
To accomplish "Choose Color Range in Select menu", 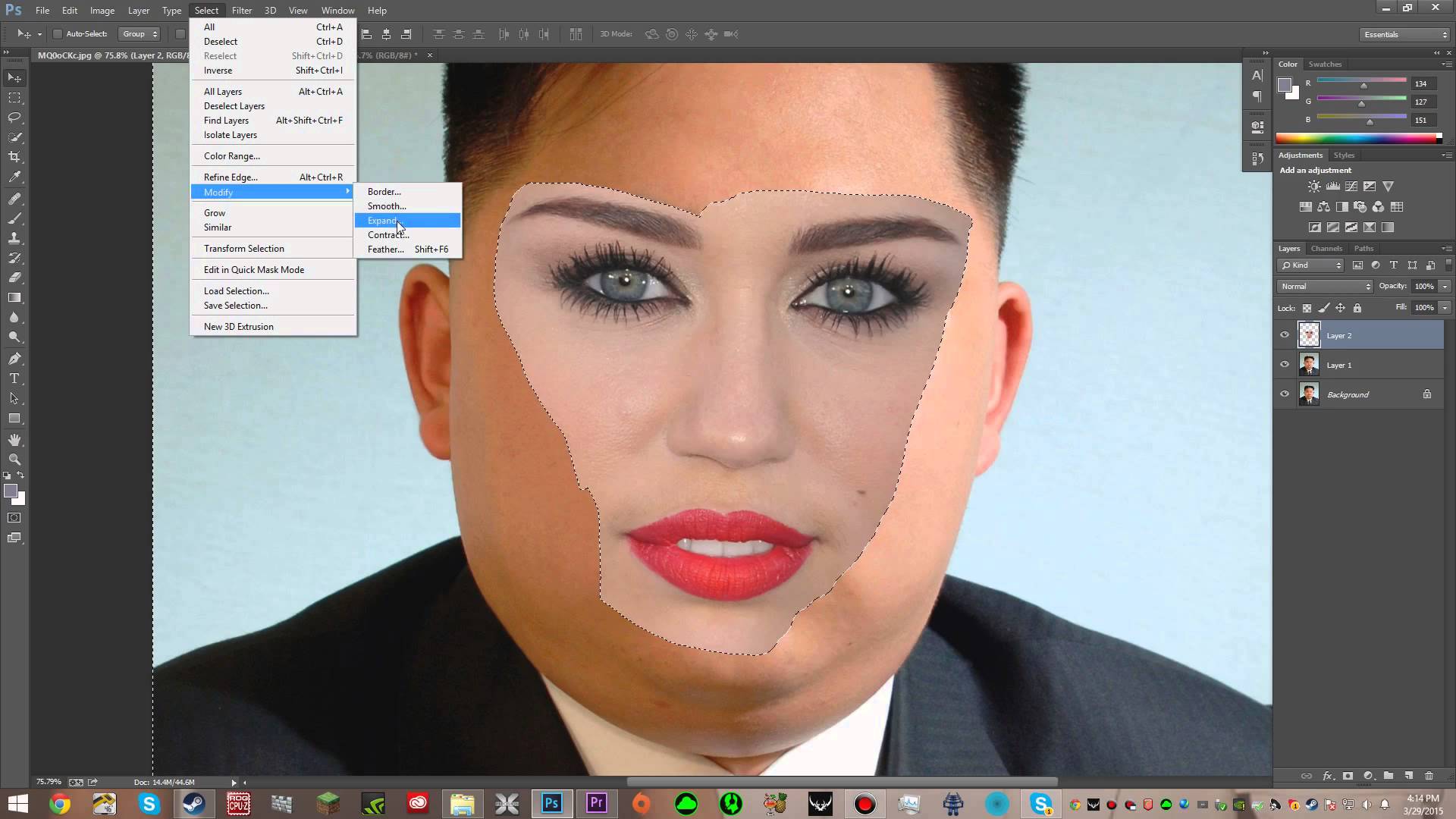I will tap(273, 156).
